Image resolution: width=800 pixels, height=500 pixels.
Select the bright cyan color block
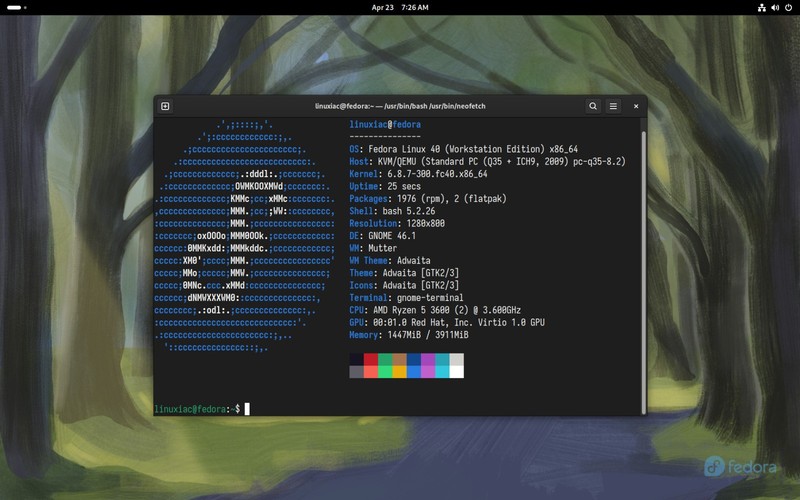pos(442,372)
